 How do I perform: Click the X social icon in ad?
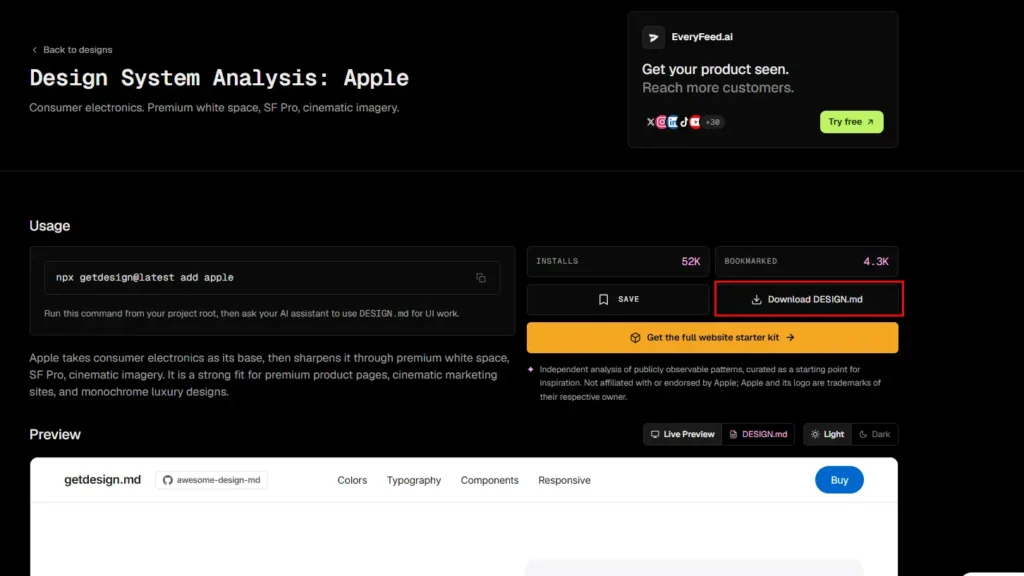(650, 122)
